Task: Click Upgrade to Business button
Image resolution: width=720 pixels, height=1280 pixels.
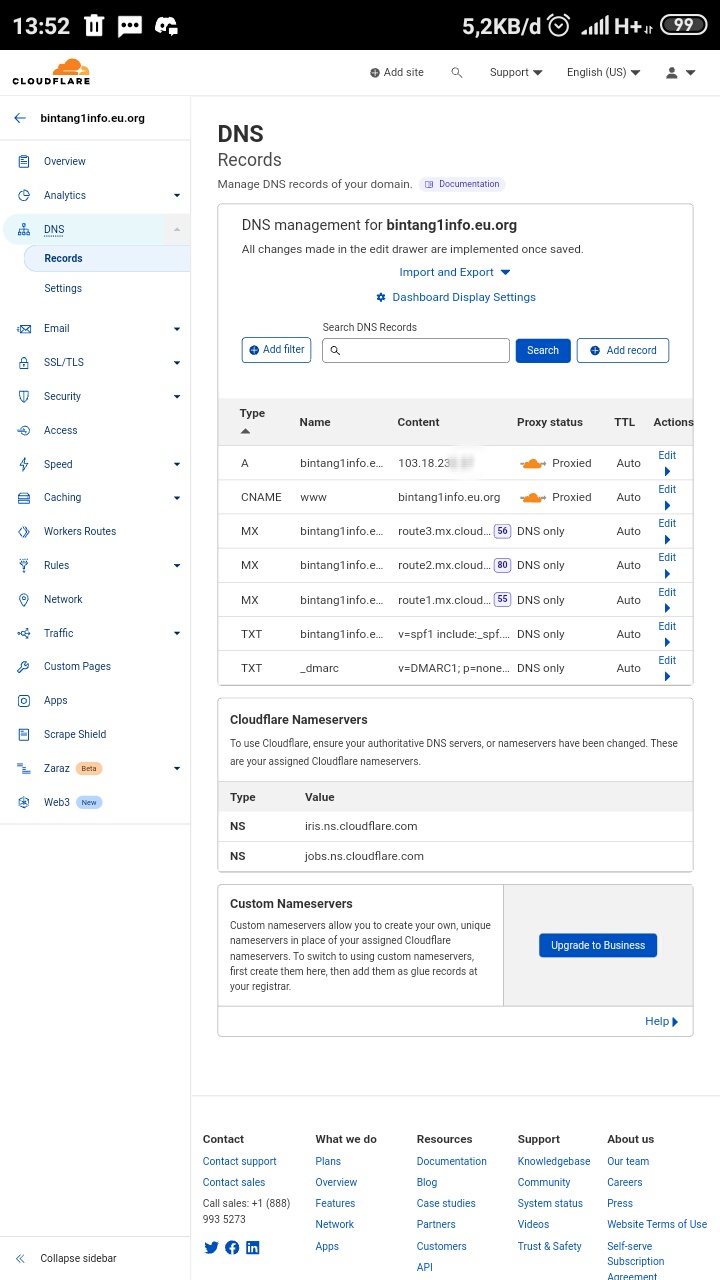Action: pyautogui.click(x=597, y=945)
